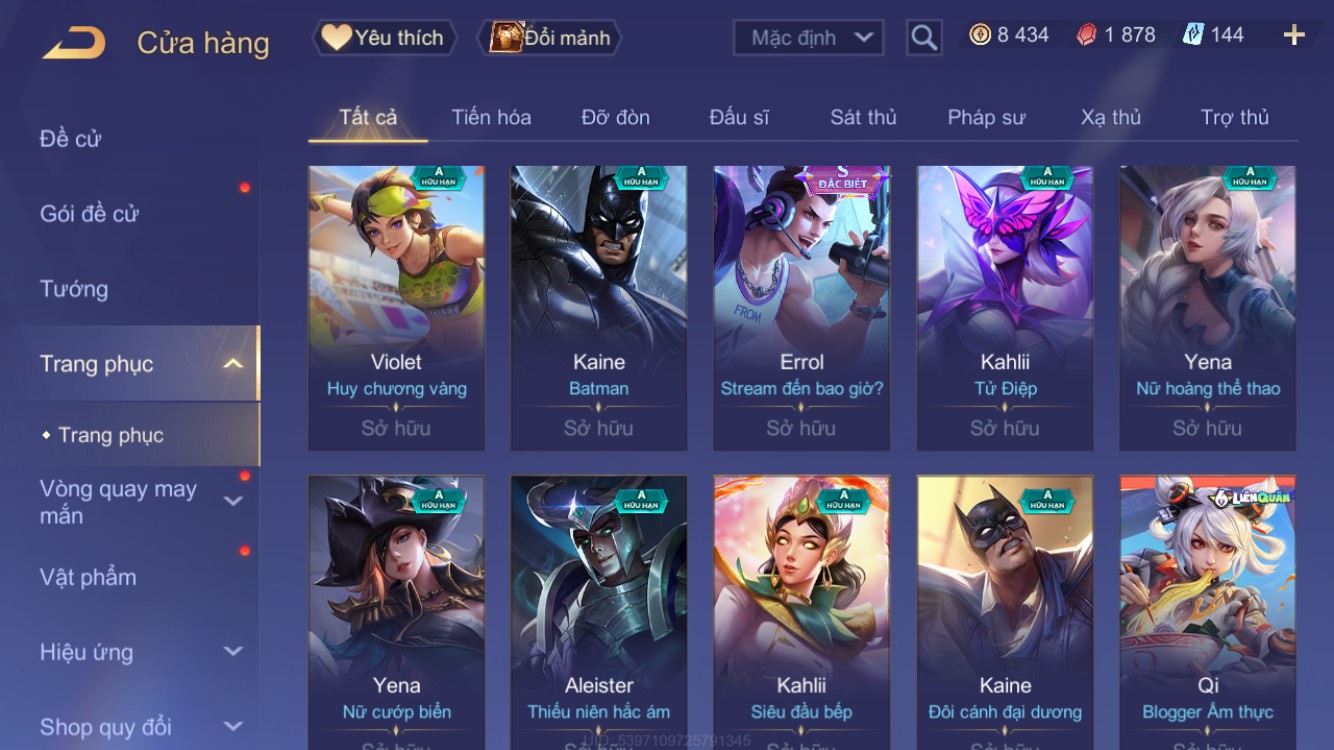Open Yêu thích favorites heart button
Image resolution: width=1334 pixels, height=750 pixels.
coord(384,38)
